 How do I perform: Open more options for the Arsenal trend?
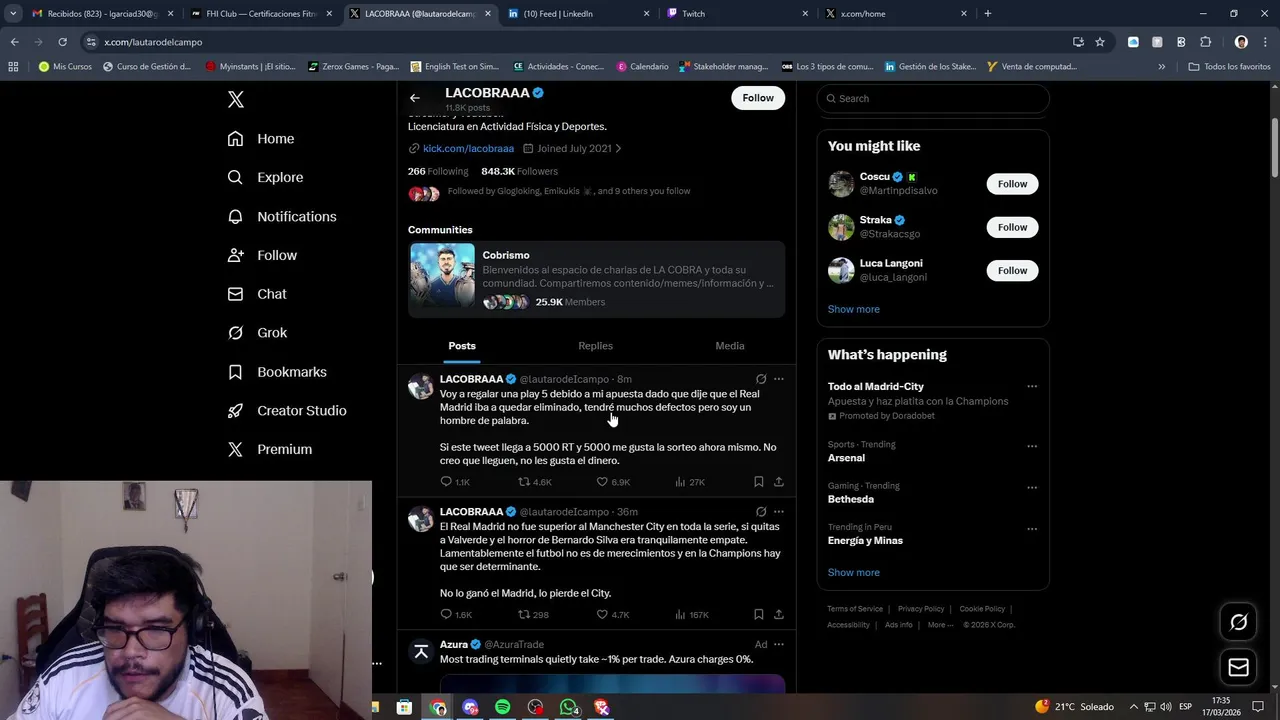(1032, 445)
